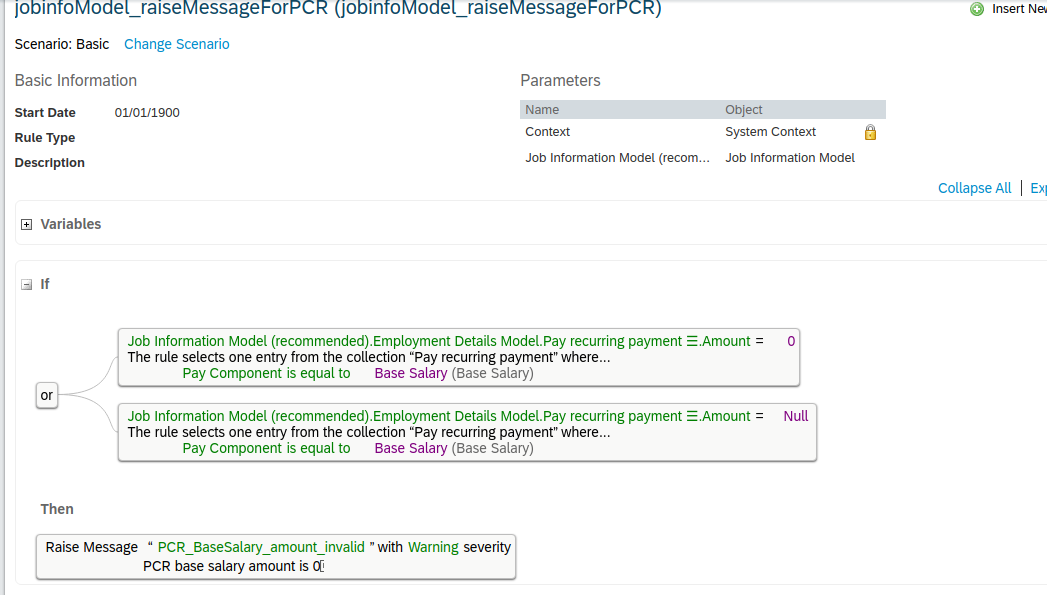Click the message text 'PCR base salary amount is 0'
This screenshot has height=595, width=1047.
232,566
